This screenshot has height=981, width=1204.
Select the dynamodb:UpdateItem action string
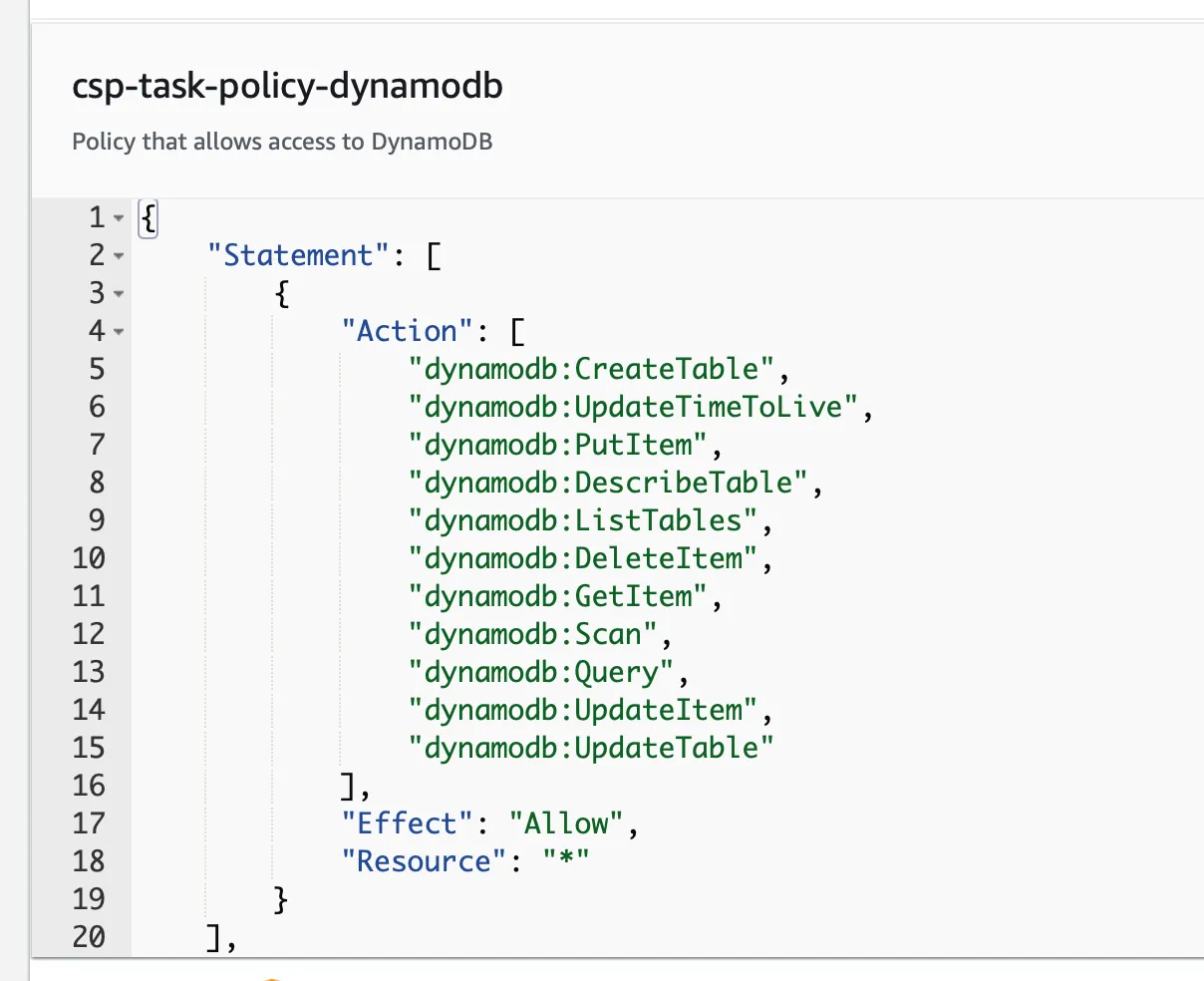(x=583, y=710)
